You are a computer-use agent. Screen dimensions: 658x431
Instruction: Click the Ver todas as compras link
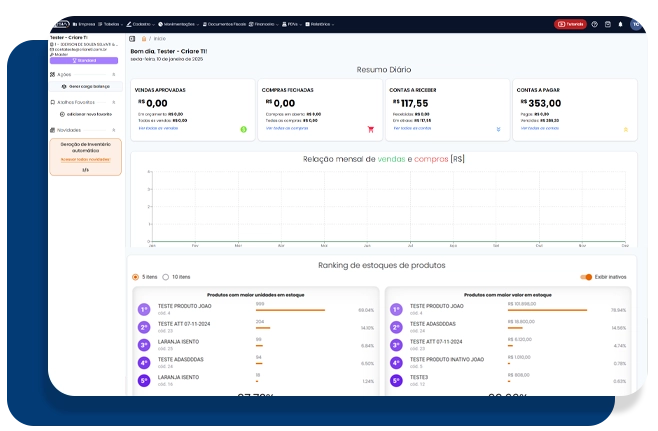286,128
